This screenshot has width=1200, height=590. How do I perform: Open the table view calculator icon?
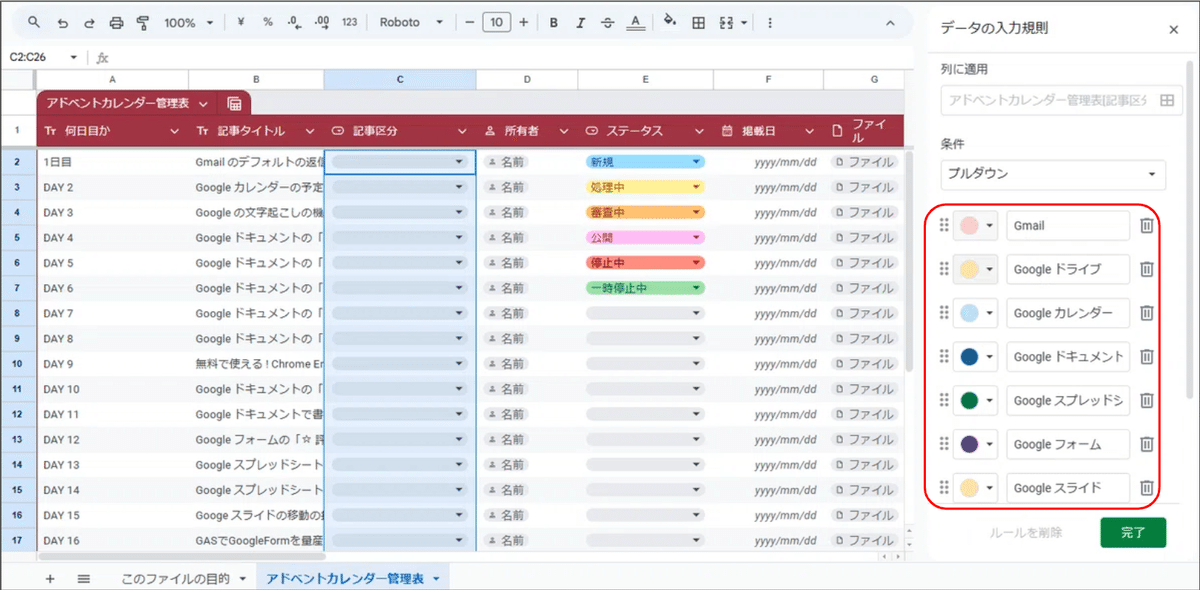(235, 103)
